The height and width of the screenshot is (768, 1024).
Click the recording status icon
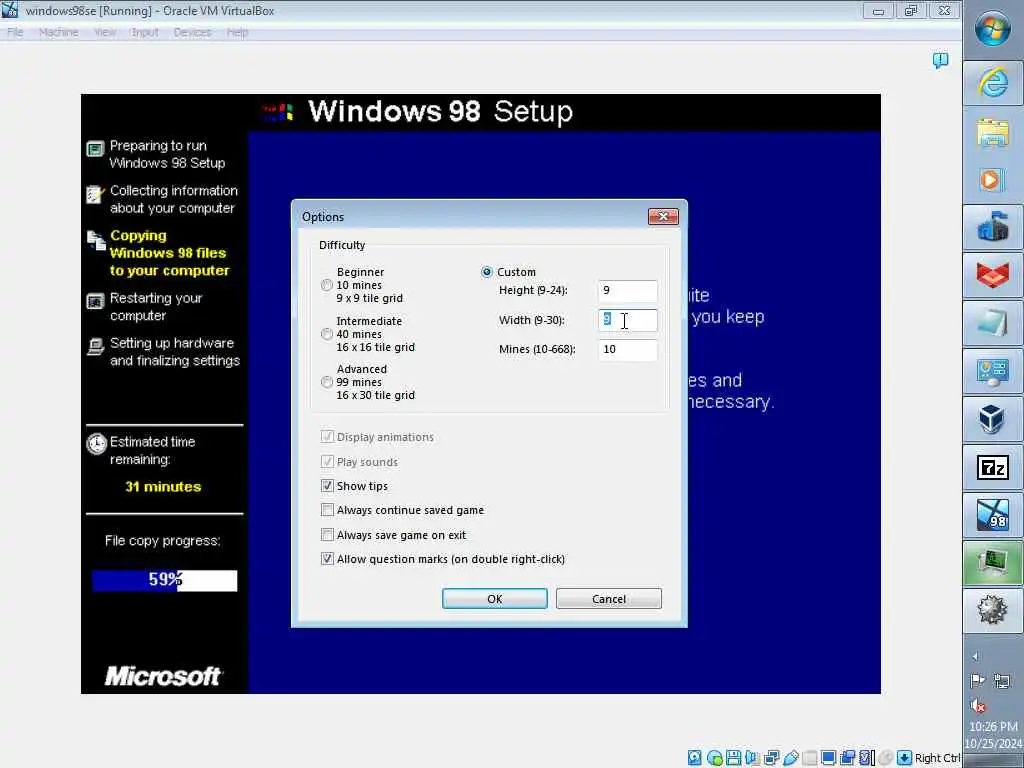(x=848, y=758)
